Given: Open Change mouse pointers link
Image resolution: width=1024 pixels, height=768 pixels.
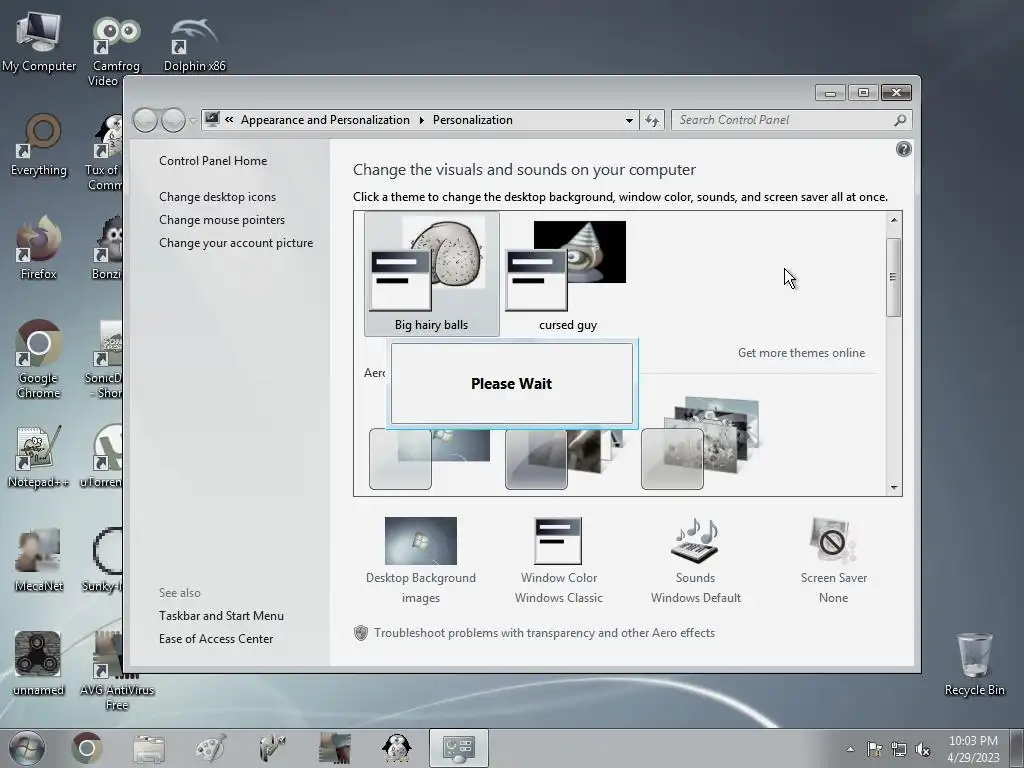Looking at the screenshot, I should 222,219.
